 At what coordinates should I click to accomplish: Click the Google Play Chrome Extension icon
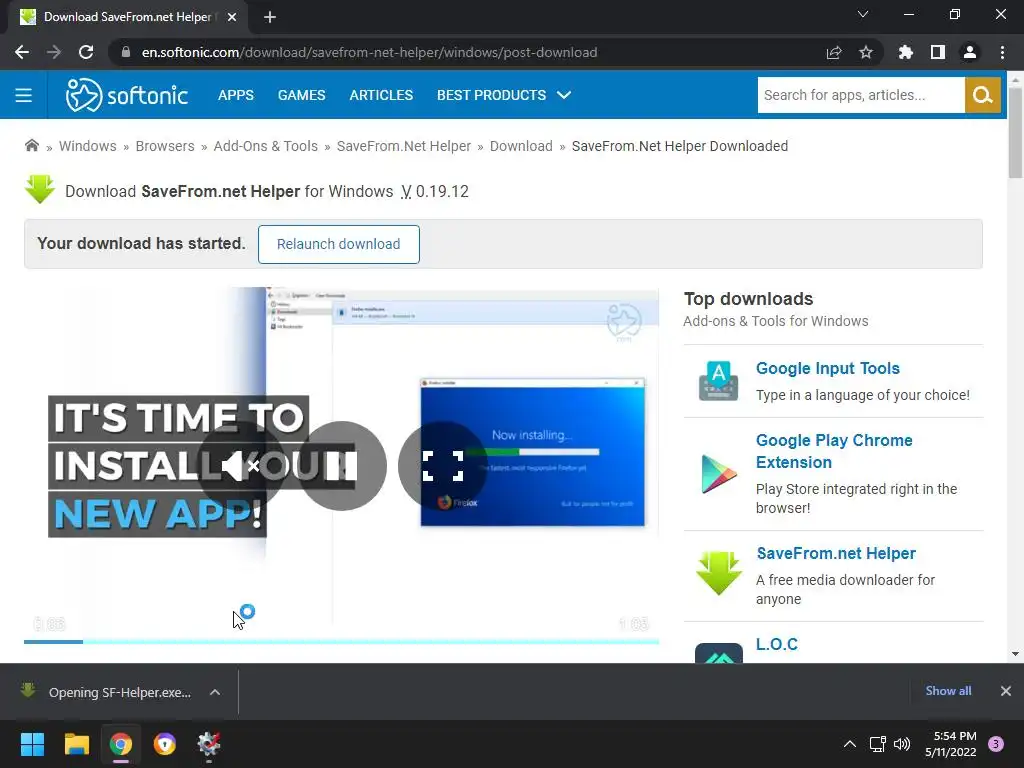point(718,473)
